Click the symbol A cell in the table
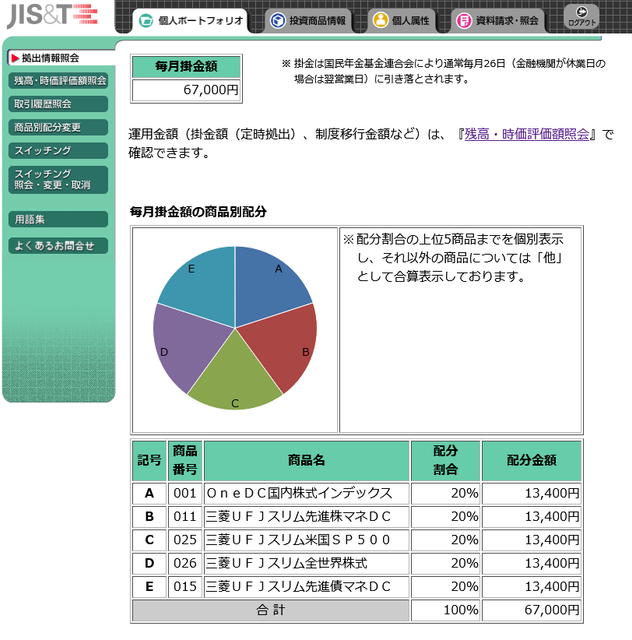 pyautogui.click(x=149, y=493)
